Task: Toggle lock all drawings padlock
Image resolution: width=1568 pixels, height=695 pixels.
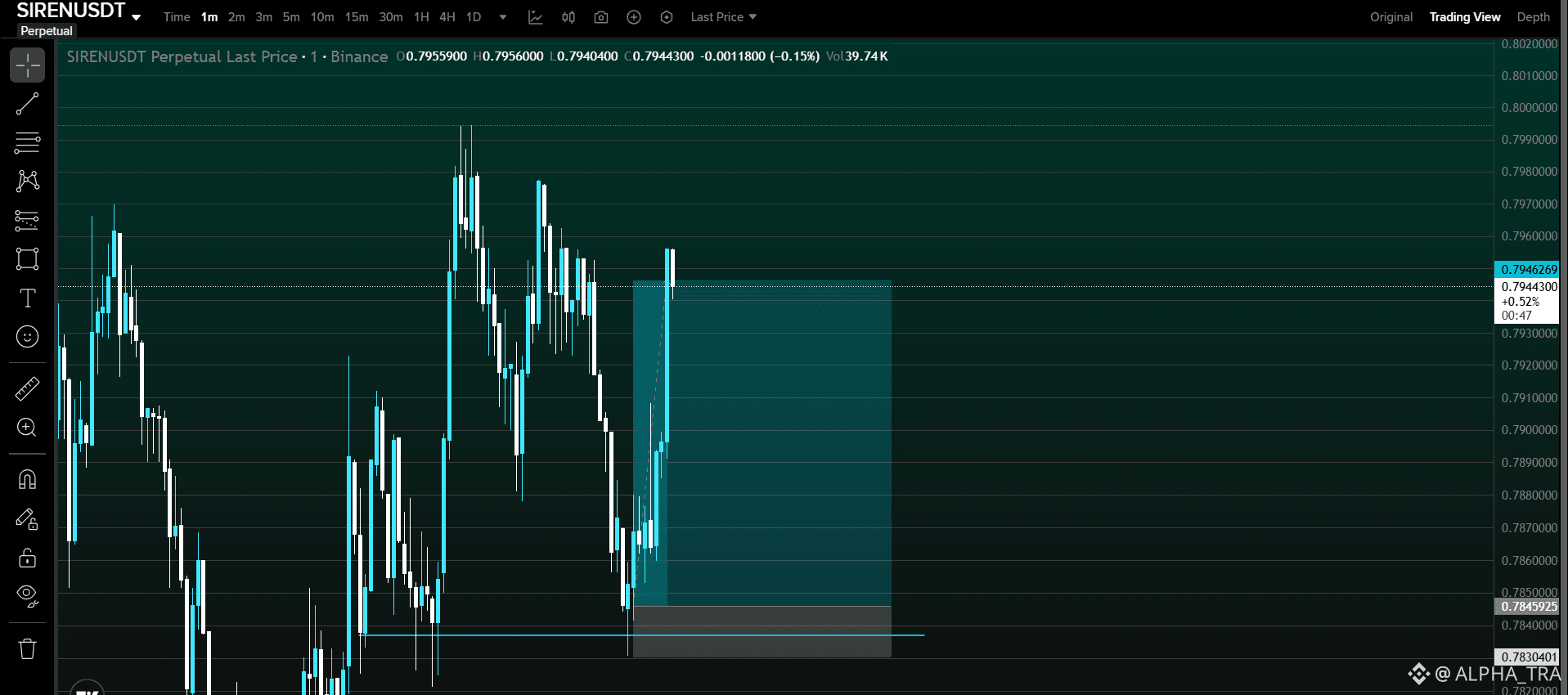Action: [x=27, y=558]
